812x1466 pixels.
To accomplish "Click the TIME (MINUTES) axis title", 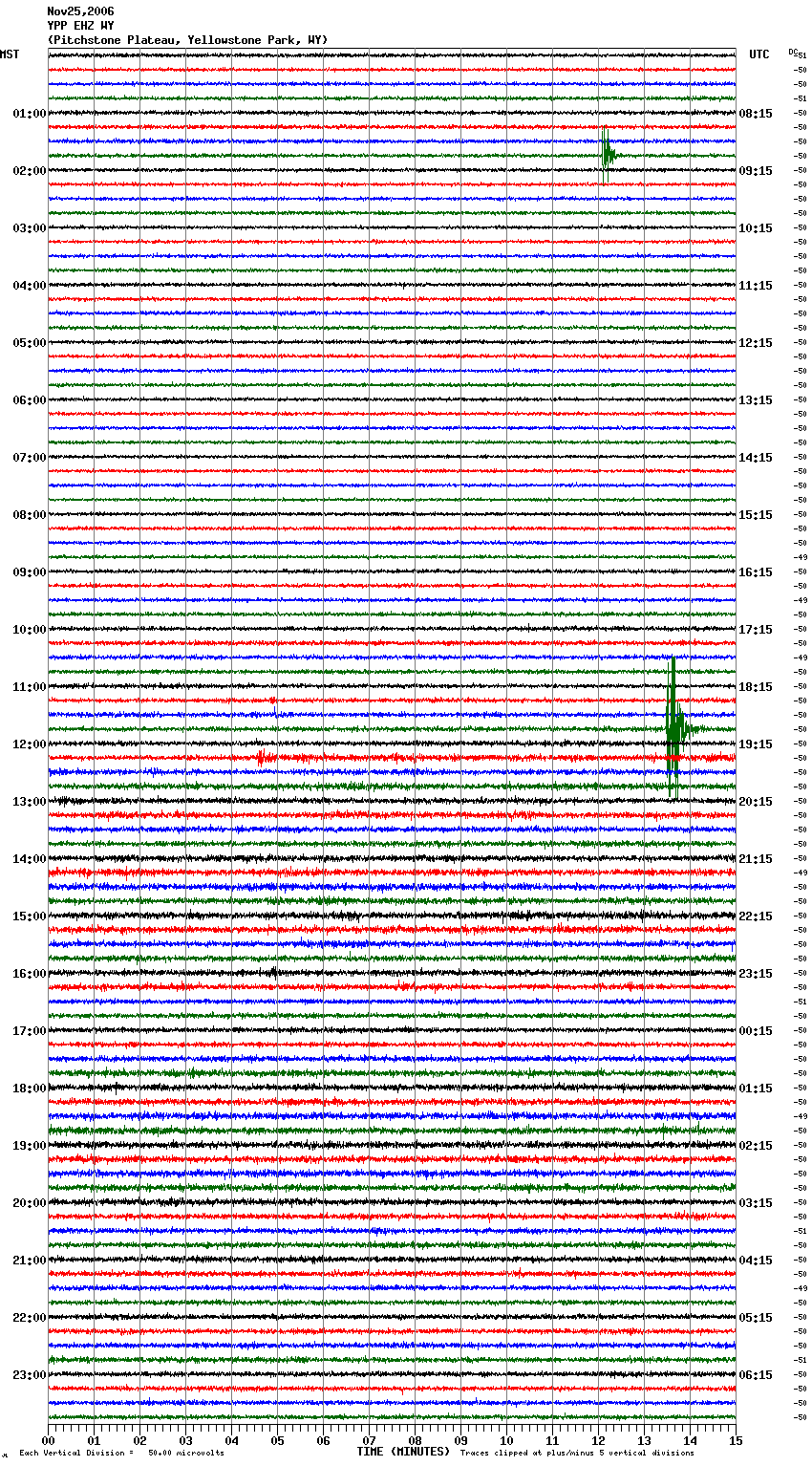I will click(x=403, y=1452).
